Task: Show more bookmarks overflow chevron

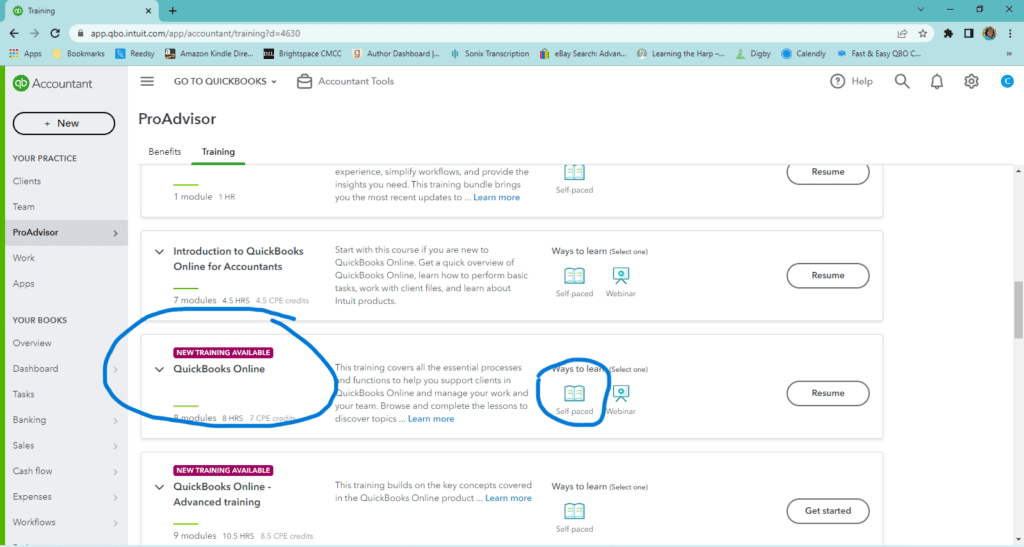Action: click(1009, 54)
